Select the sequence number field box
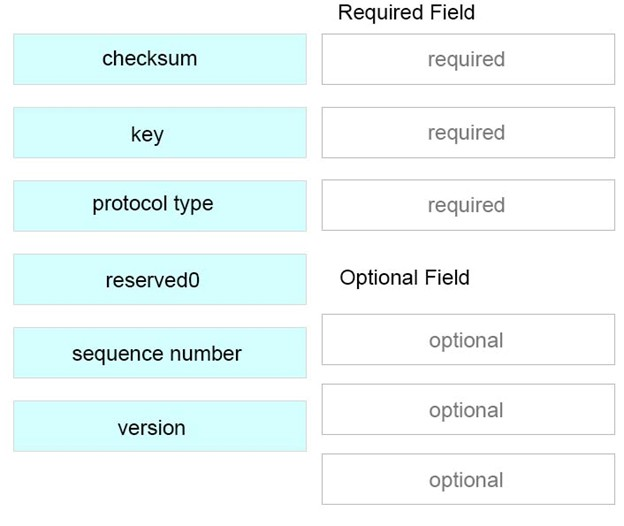Screen dimensions: 624x526 click(160, 353)
